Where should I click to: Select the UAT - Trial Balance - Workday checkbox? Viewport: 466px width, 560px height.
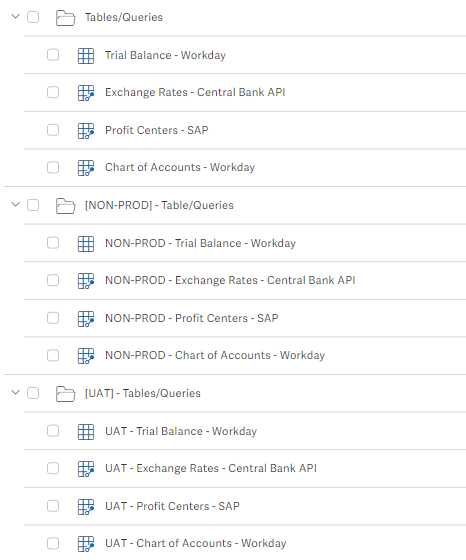pos(53,431)
